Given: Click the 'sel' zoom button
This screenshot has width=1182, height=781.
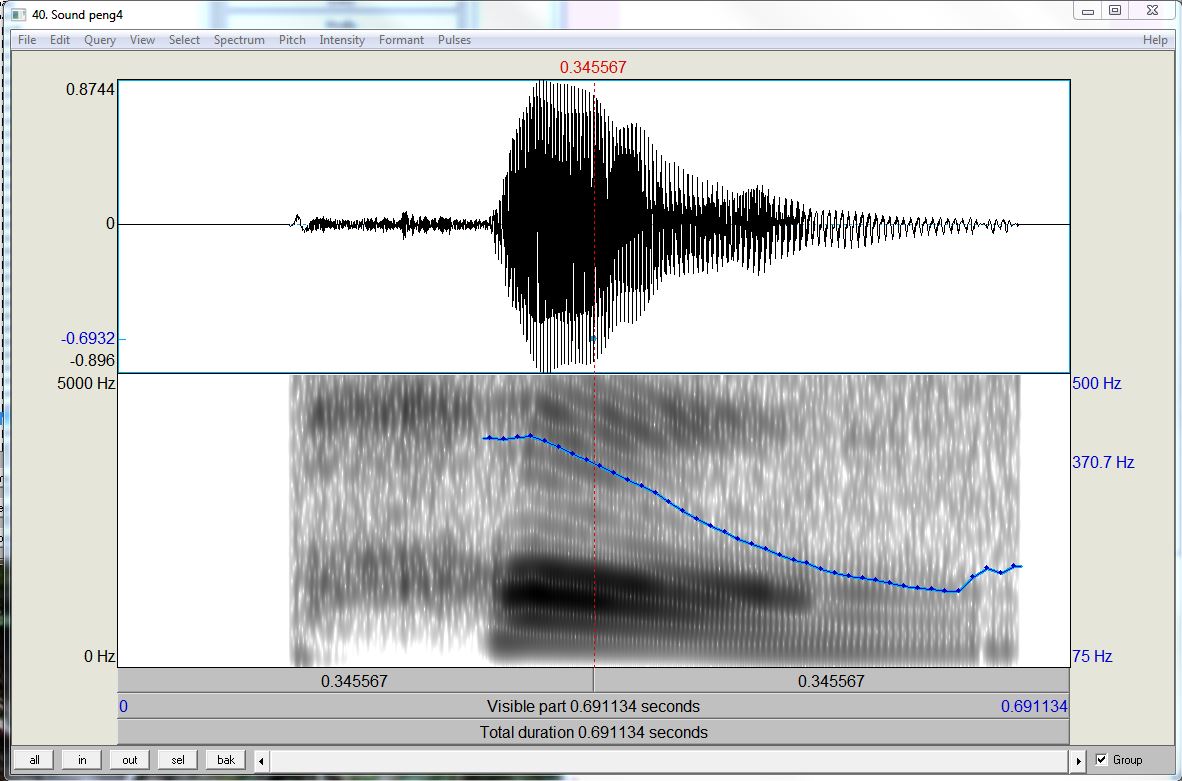Looking at the screenshot, I should pyautogui.click(x=178, y=760).
